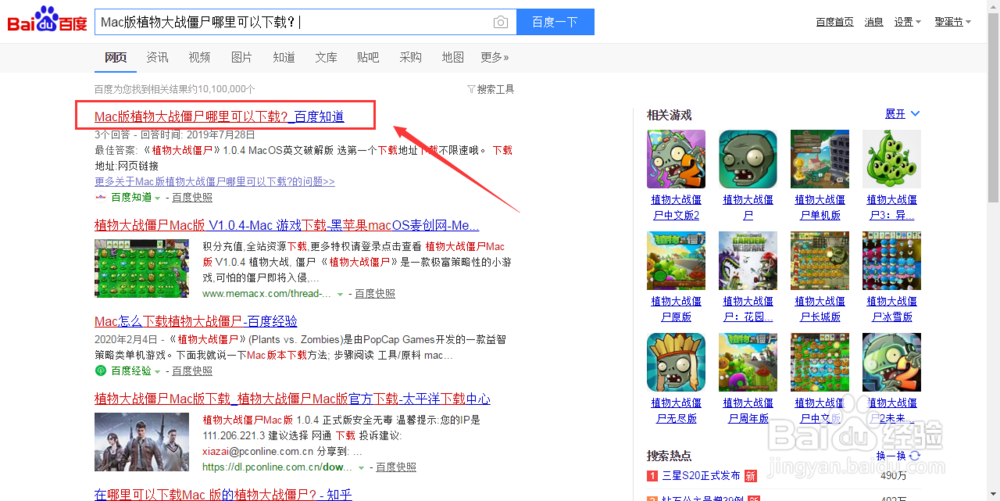Image resolution: width=1000 pixels, height=501 pixels.
Task: Open 太平洋下载中心 result link
Action: coord(292,398)
